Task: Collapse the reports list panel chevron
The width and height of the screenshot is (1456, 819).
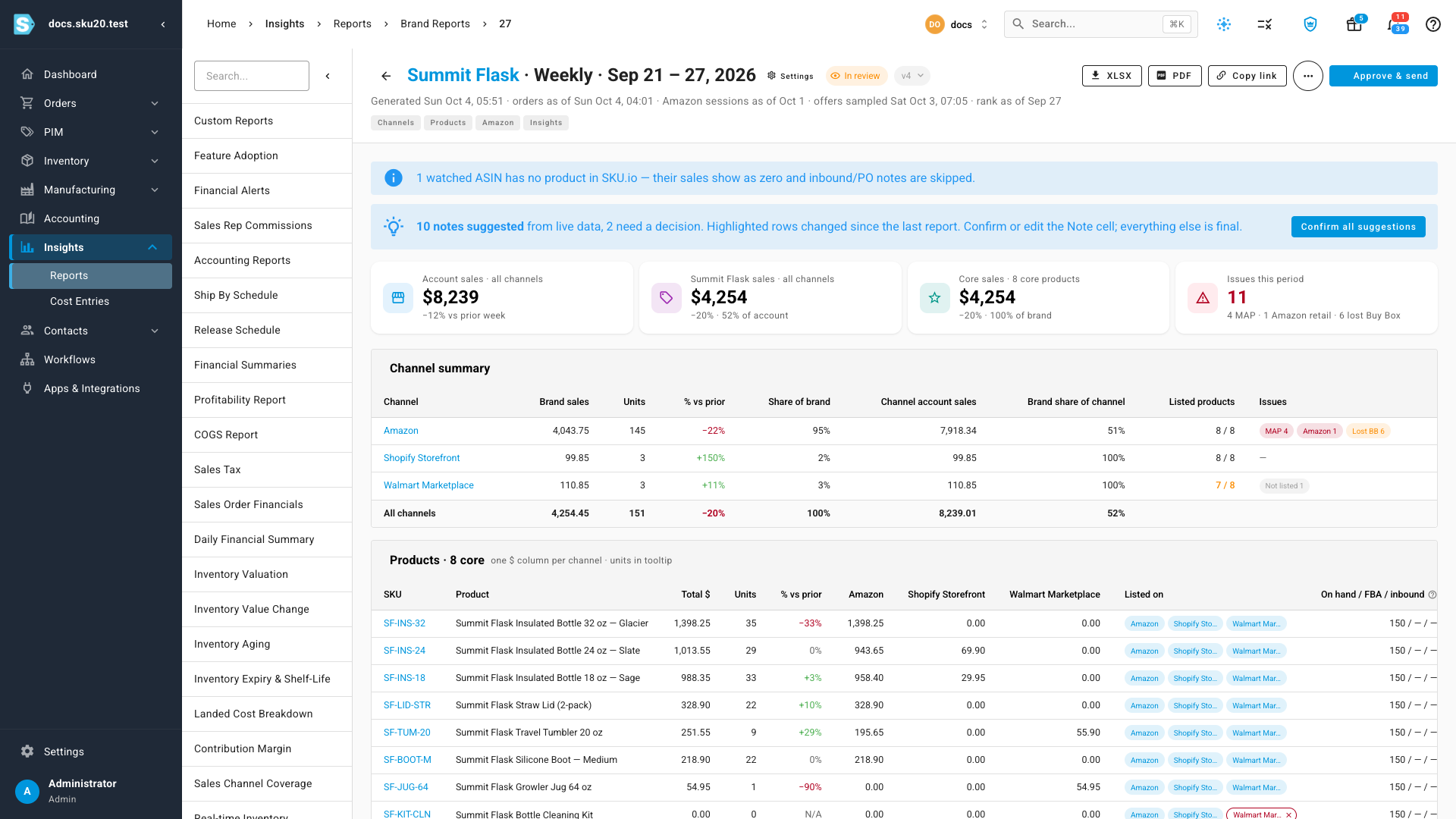Action: [328, 76]
